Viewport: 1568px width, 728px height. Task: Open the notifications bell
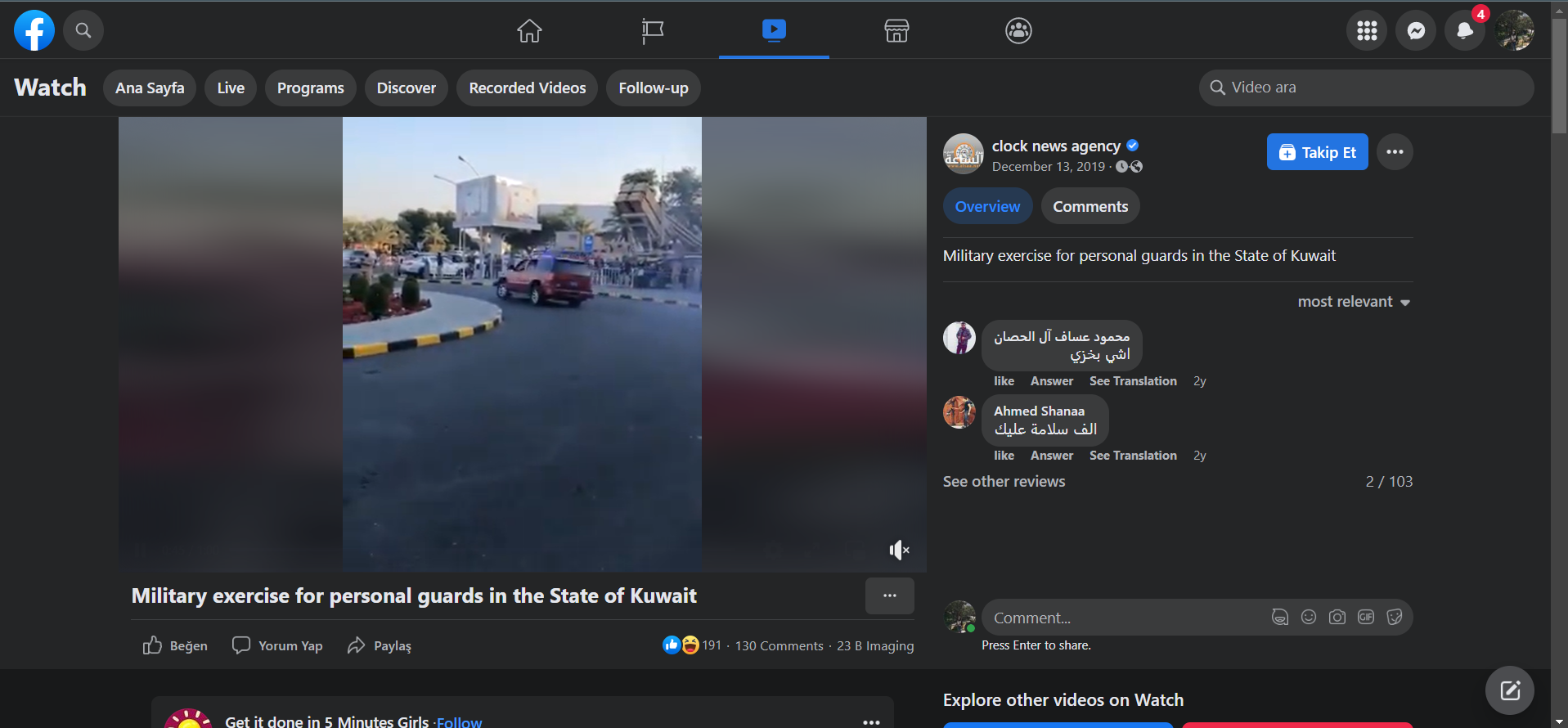(1464, 31)
